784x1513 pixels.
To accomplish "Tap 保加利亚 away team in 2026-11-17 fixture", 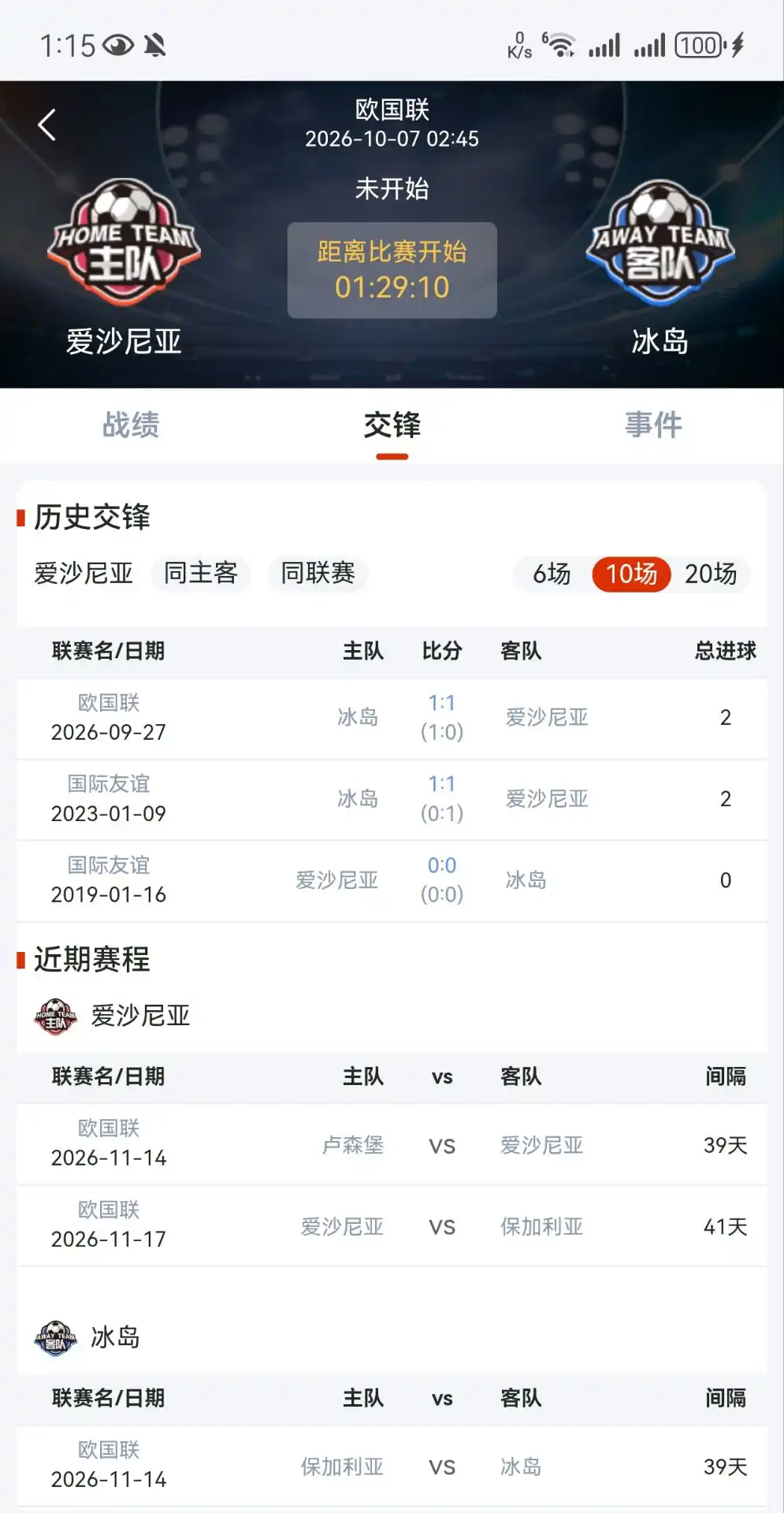I will [542, 1227].
